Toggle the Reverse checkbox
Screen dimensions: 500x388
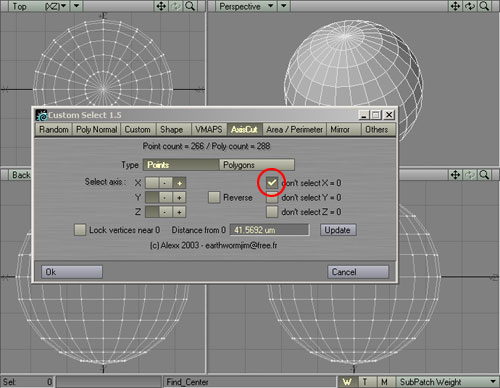click(x=214, y=197)
